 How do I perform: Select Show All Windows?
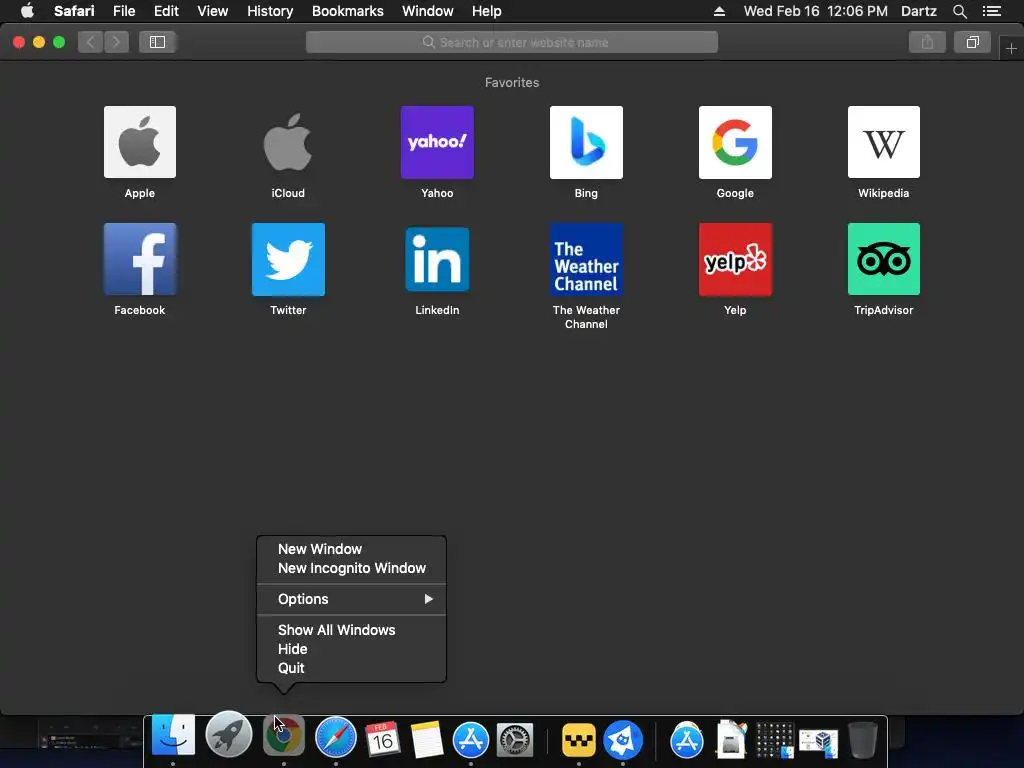pyautogui.click(x=351, y=630)
